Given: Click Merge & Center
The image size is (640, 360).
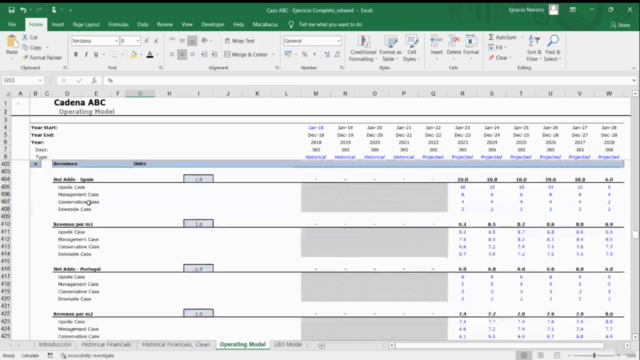Looking at the screenshot, I should tap(246, 54).
